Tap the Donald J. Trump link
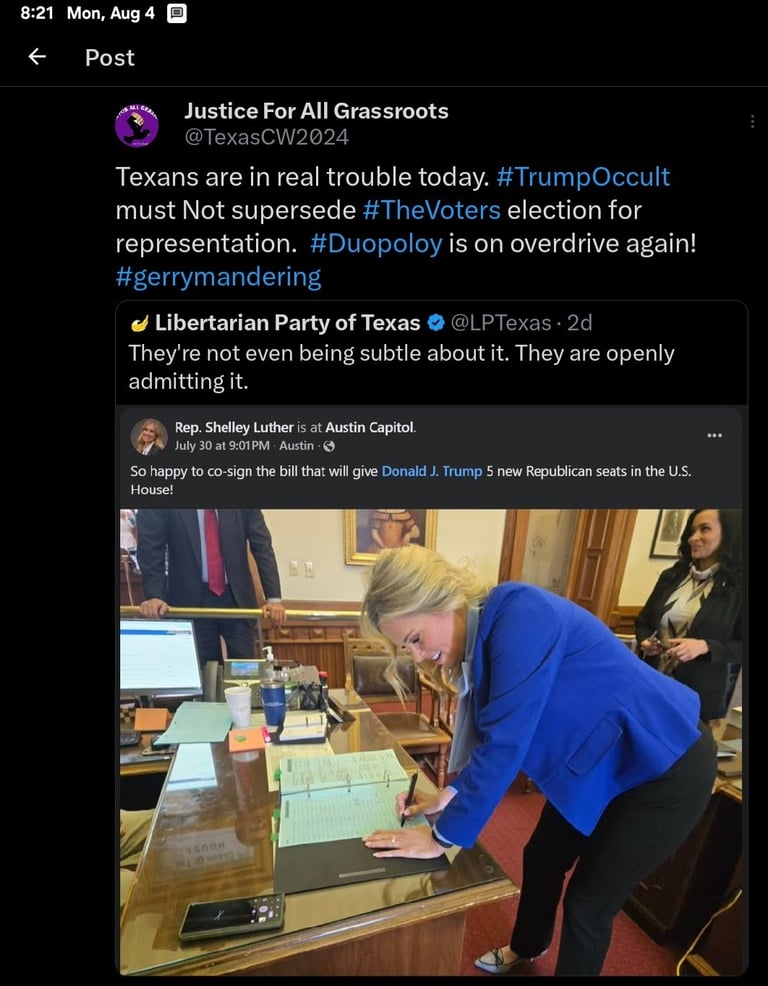768x986 pixels. point(431,471)
